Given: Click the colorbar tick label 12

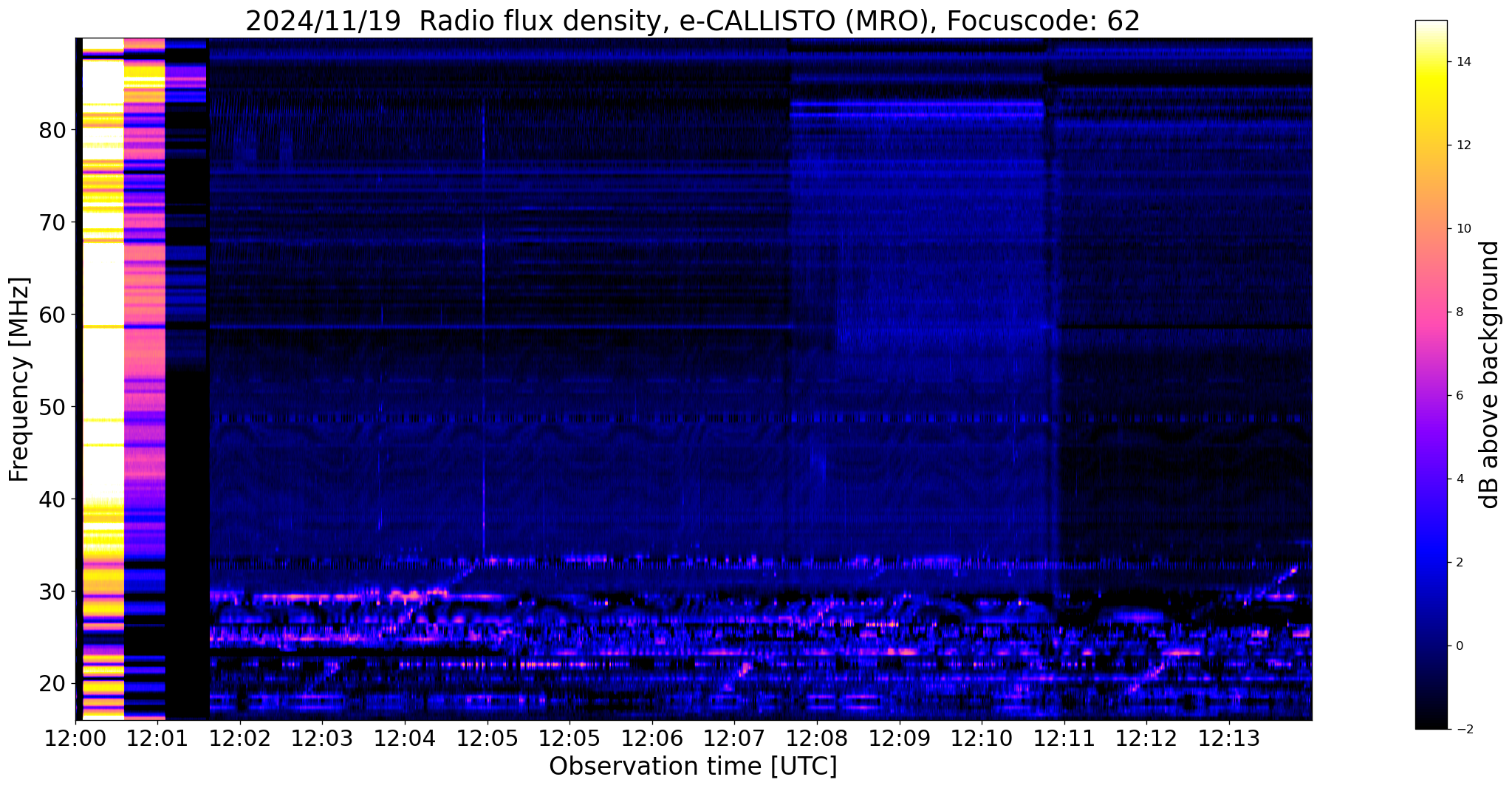Looking at the screenshot, I should 1463,145.
